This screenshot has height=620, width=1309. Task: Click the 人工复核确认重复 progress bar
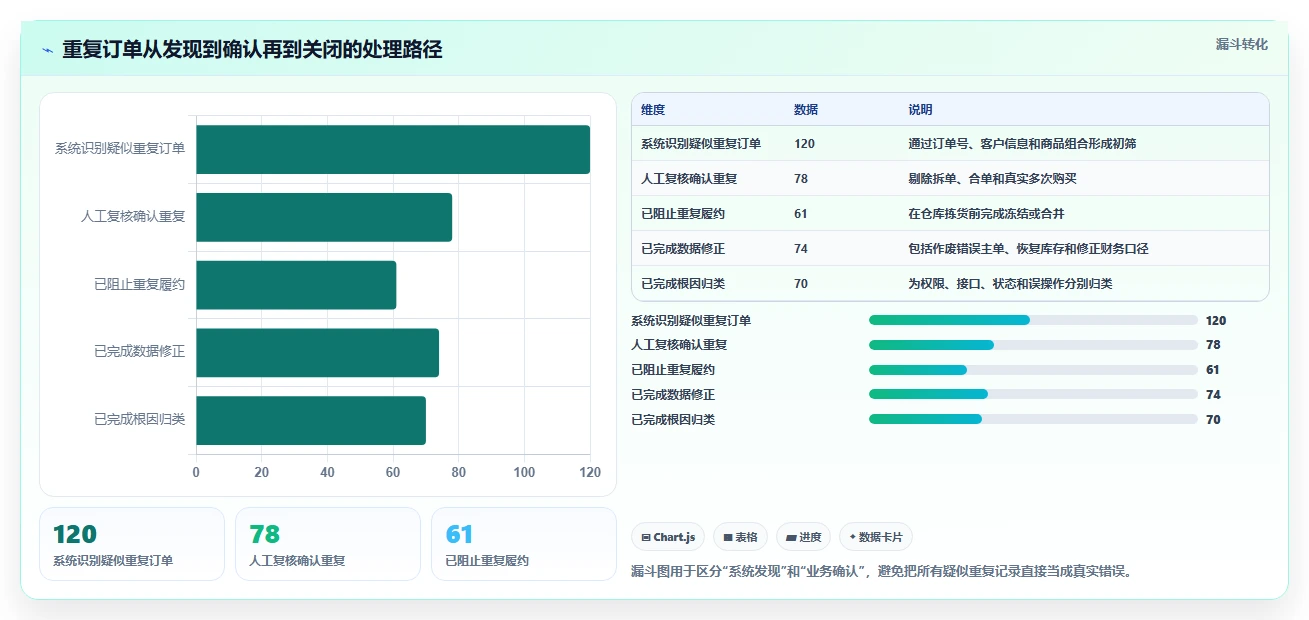(x=1033, y=345)
